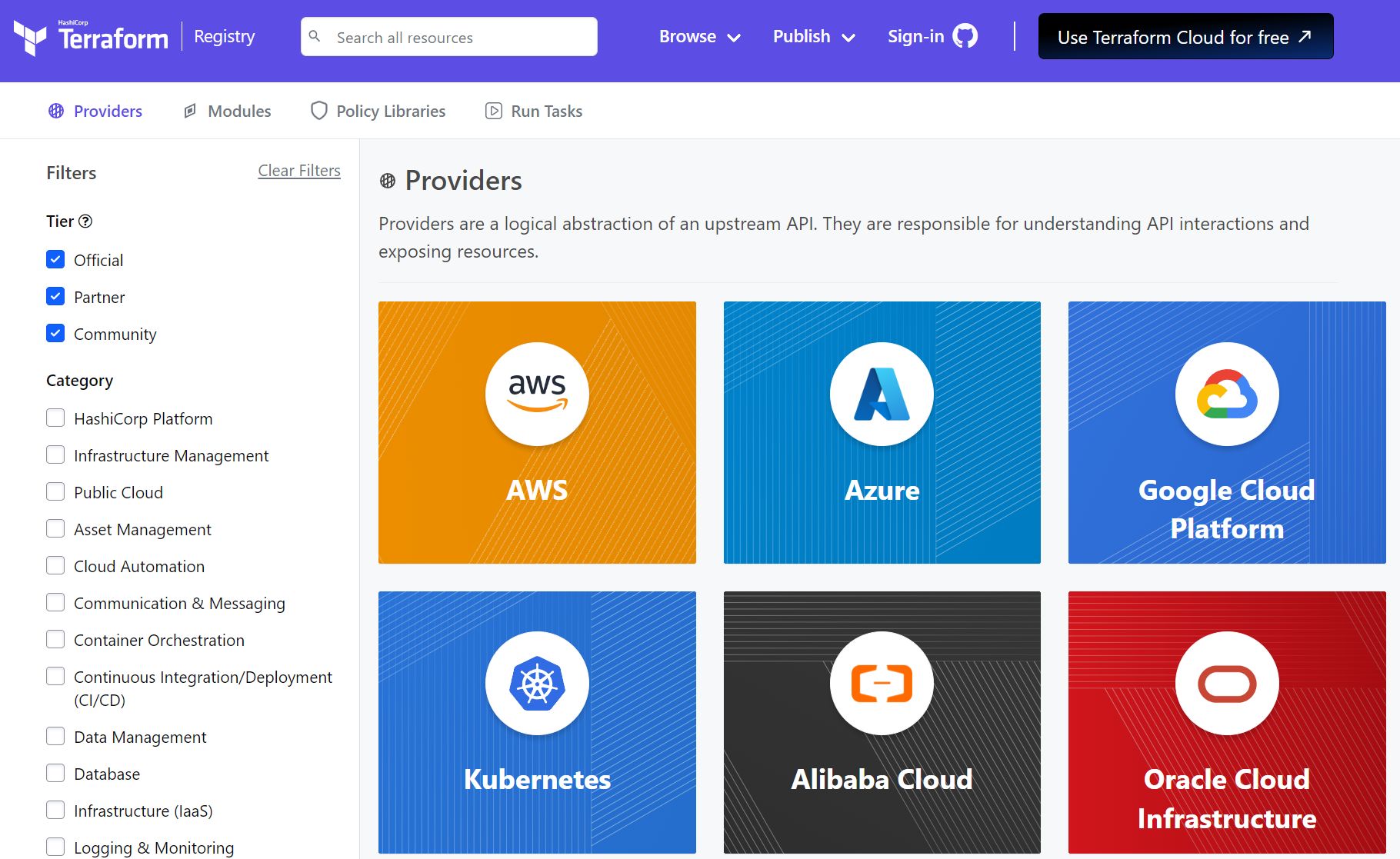This screenshot has height=859, width=1400.
Task: Switch to the Providers tab
Action: 95,111
